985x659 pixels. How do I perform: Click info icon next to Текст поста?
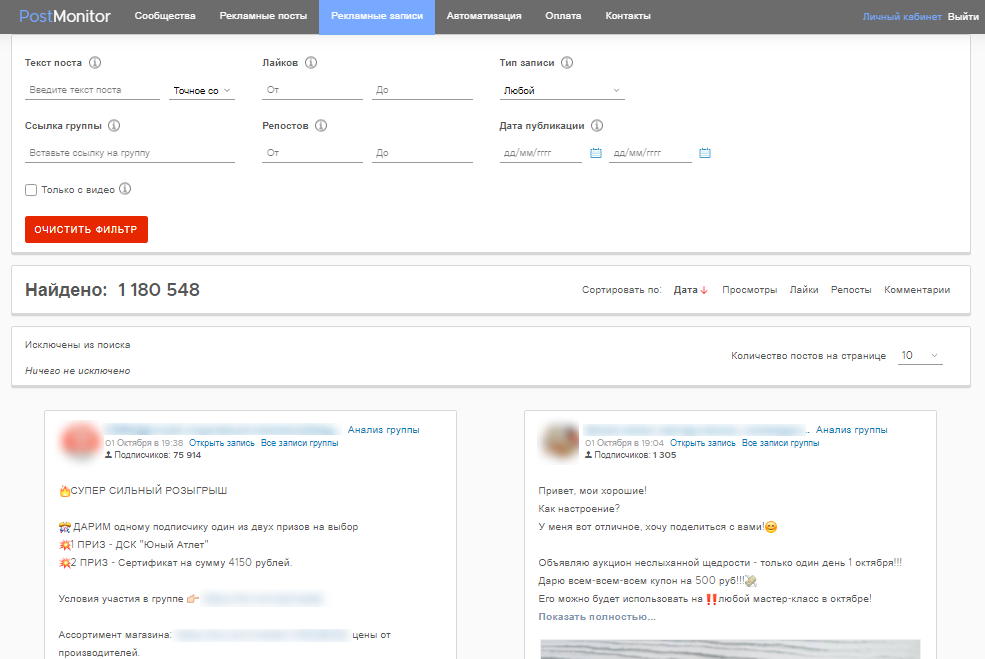[x=95, y=63]
